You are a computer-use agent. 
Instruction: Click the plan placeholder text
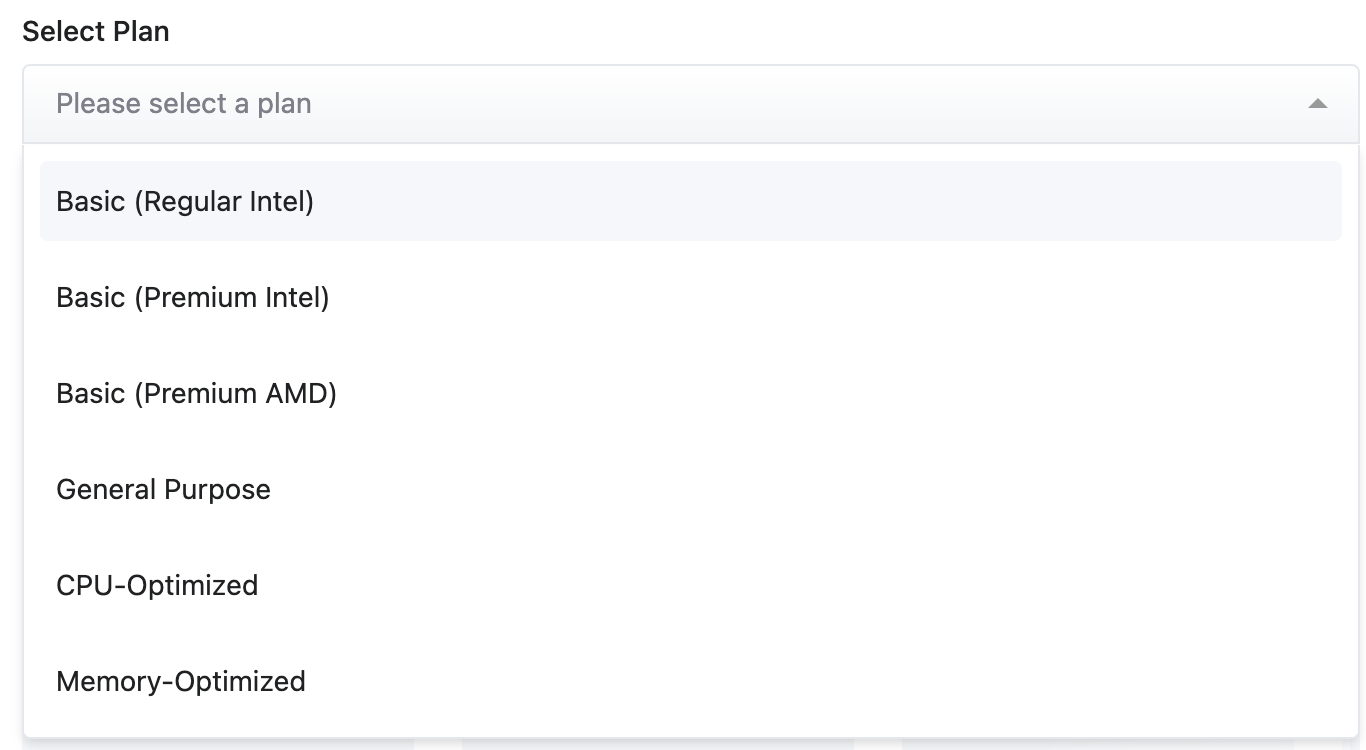pyautogui.click(x=184, y=104)
